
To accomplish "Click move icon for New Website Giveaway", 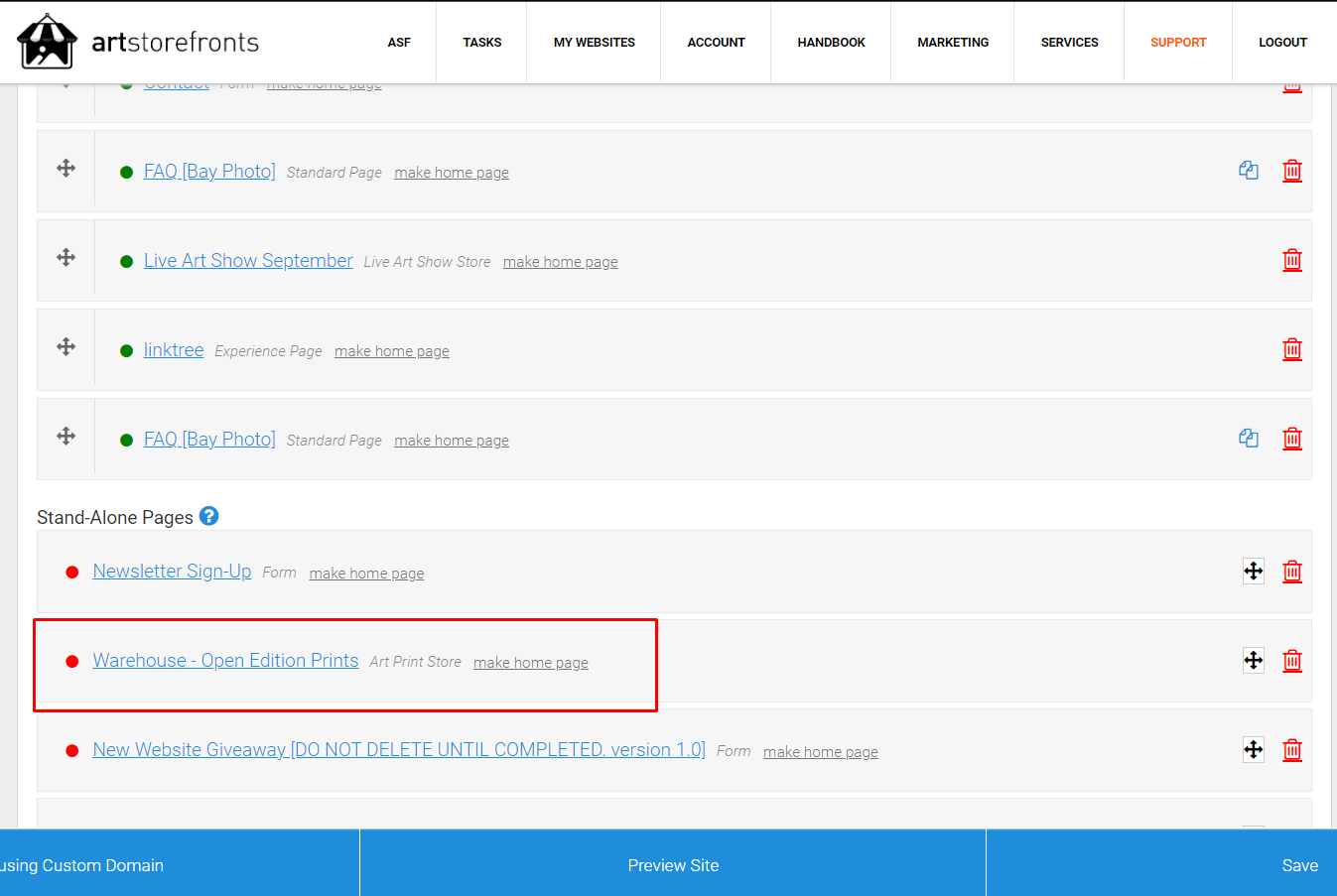I will (1254, 750).
